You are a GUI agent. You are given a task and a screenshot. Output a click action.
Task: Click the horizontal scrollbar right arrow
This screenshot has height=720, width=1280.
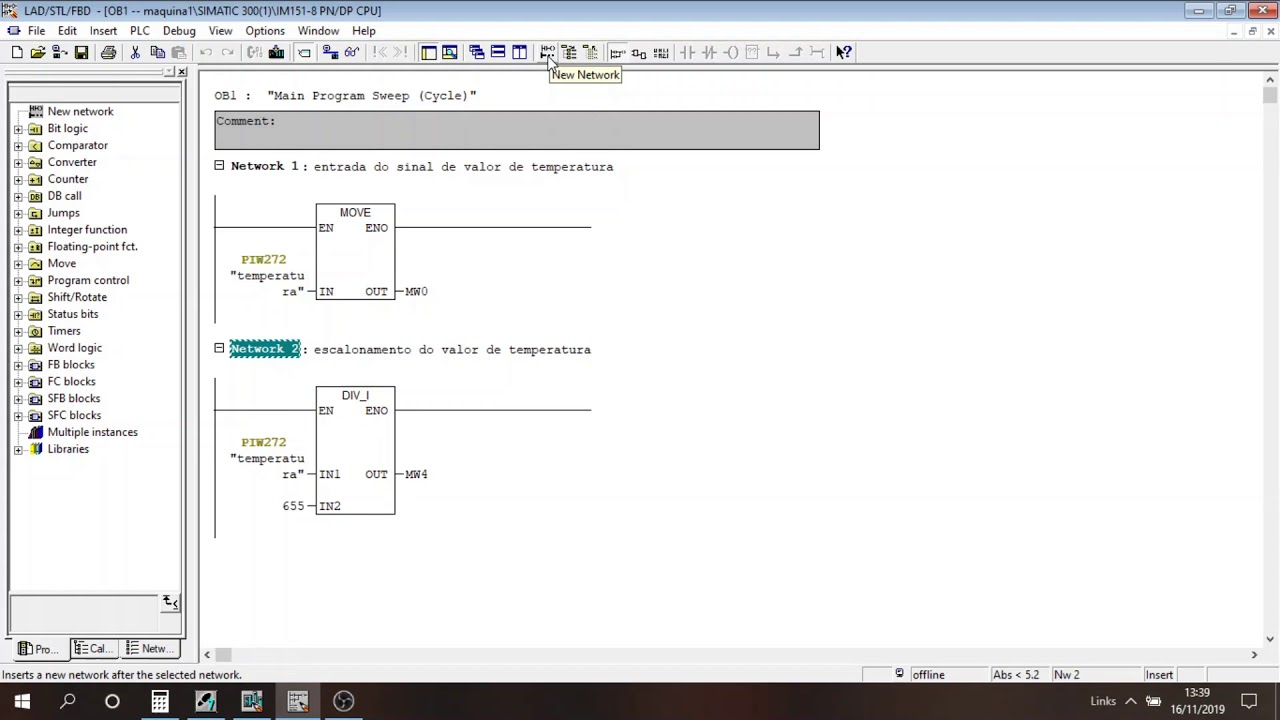coord(1254,655)
